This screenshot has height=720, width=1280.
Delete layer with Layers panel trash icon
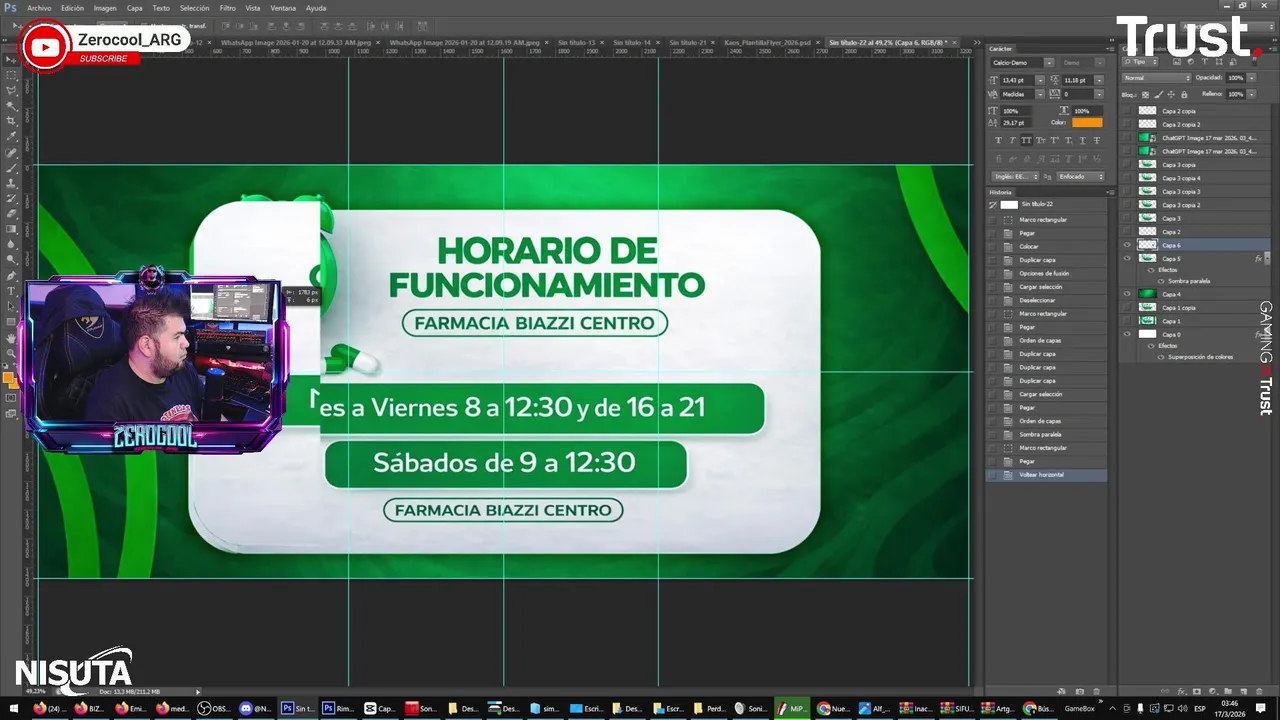[1259, 691]
